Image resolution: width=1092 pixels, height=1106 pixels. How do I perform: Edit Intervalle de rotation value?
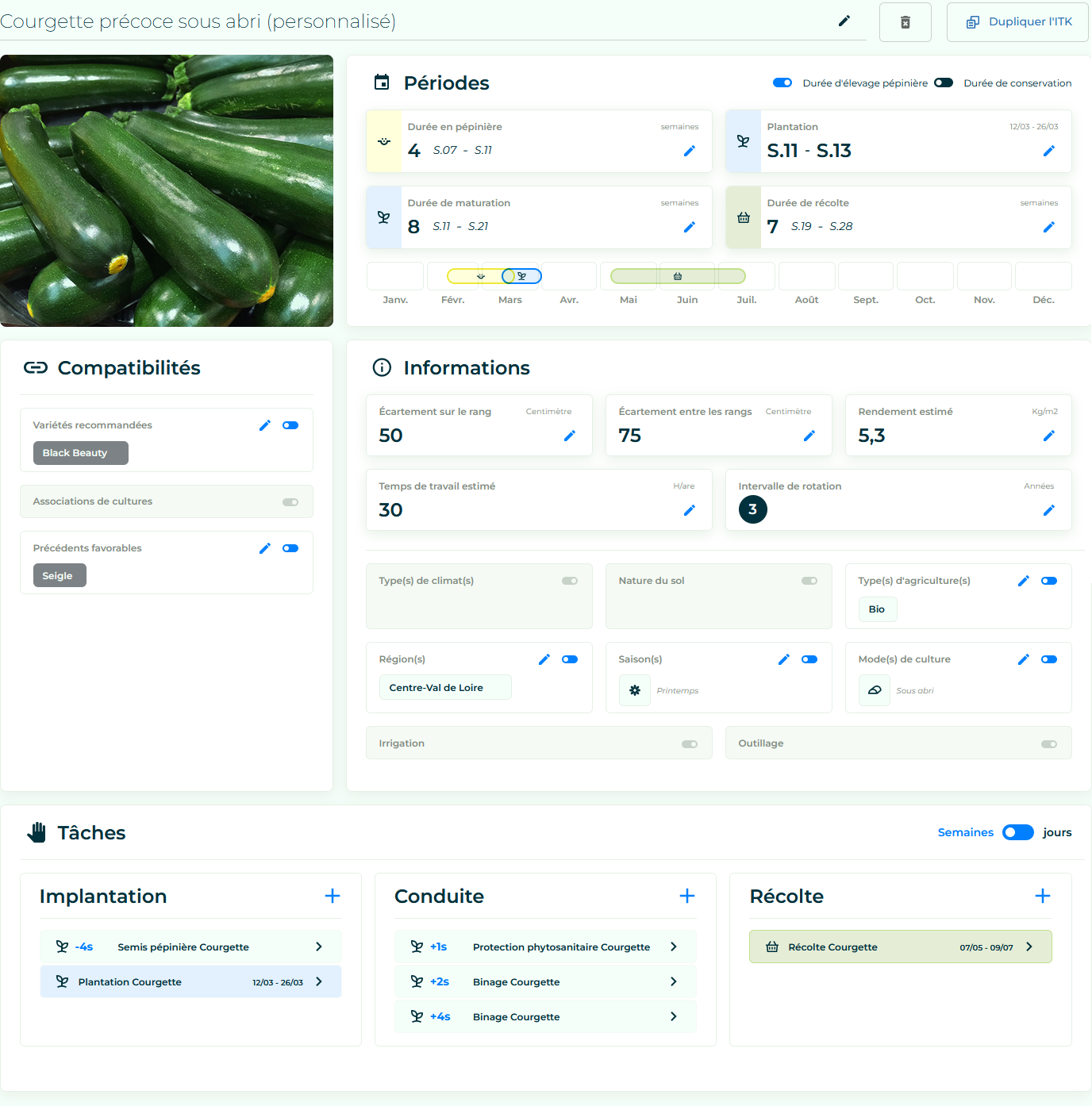point(1049,510)
